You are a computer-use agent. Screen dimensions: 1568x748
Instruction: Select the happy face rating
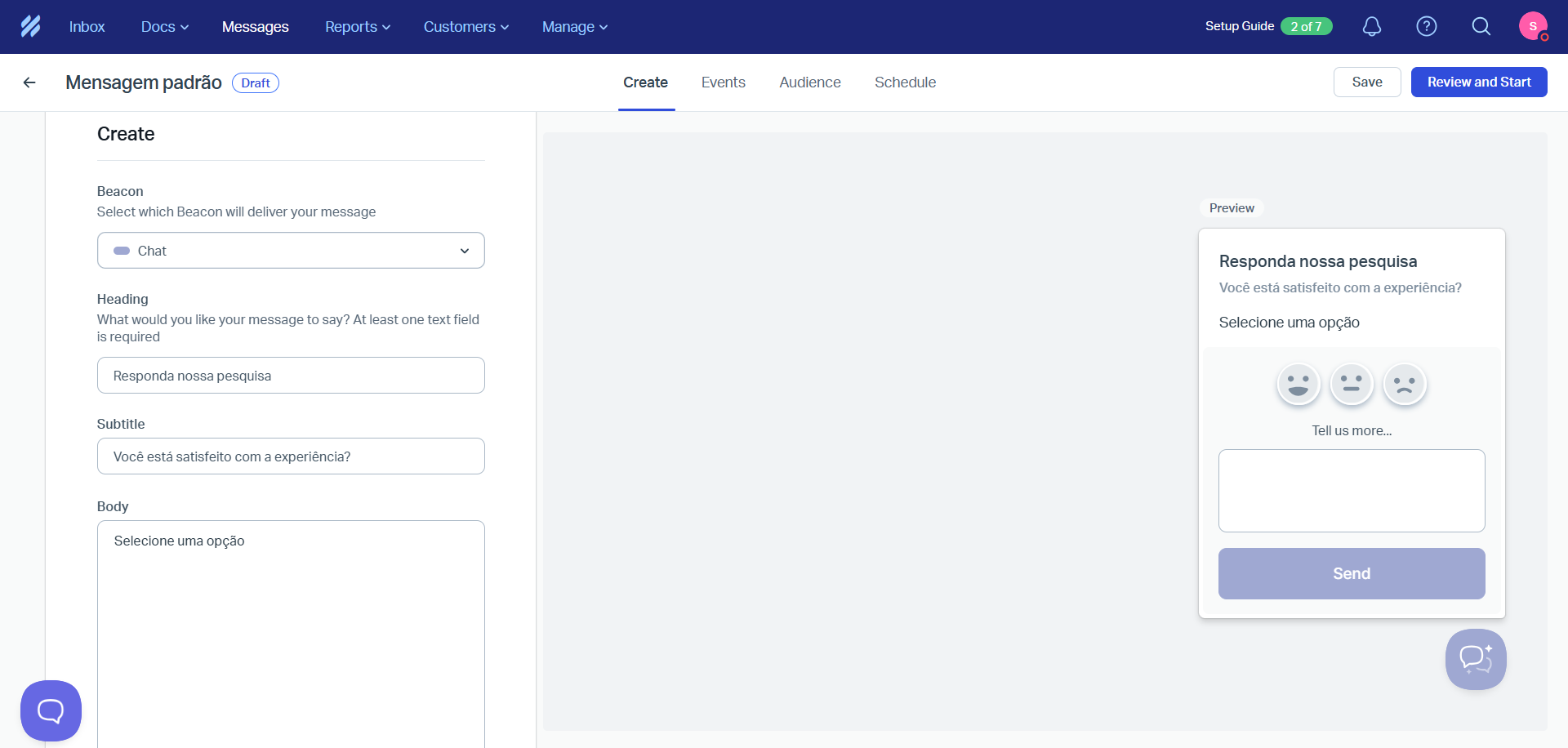[1298, 384]
